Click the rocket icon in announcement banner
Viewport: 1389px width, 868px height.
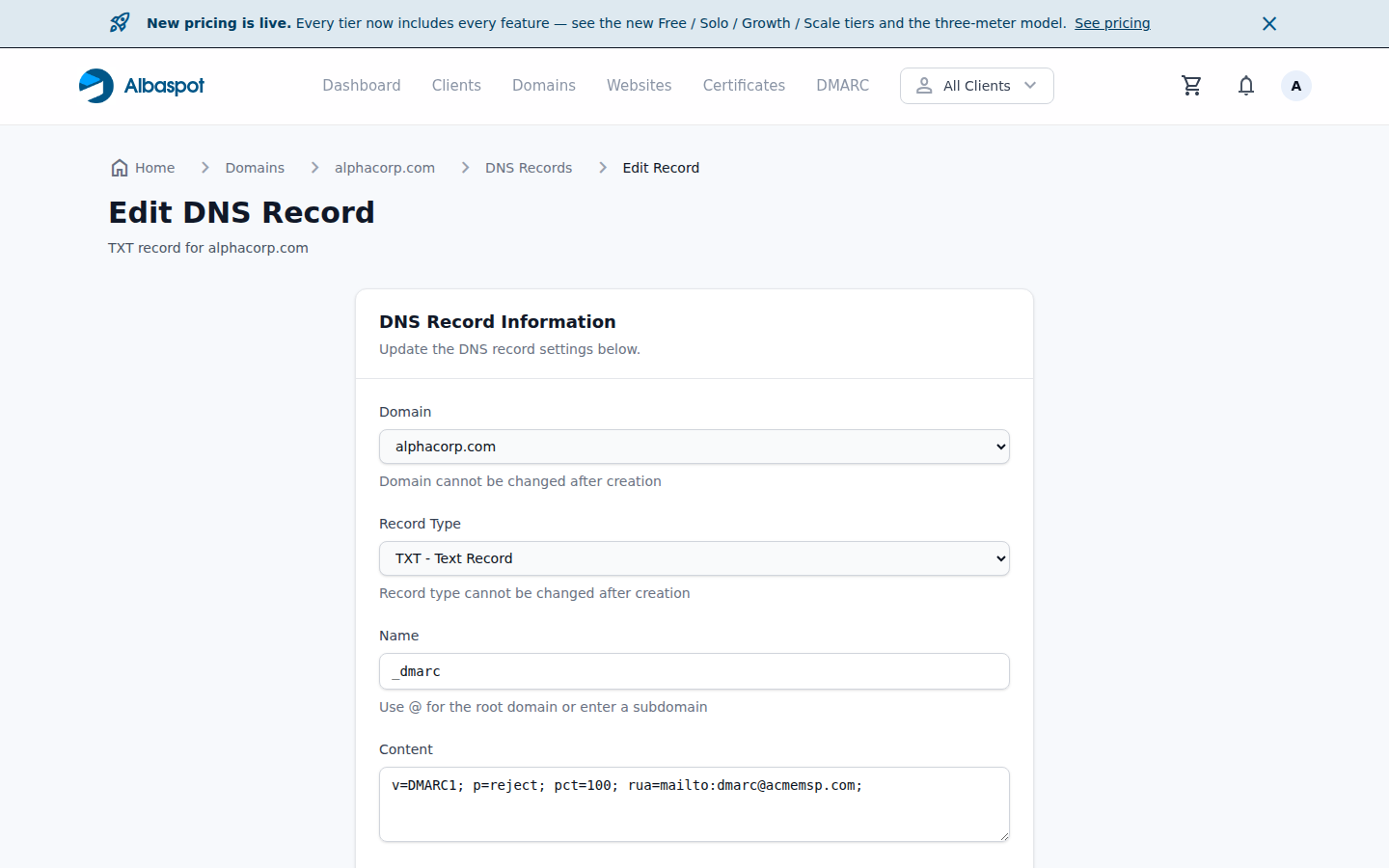120,23
